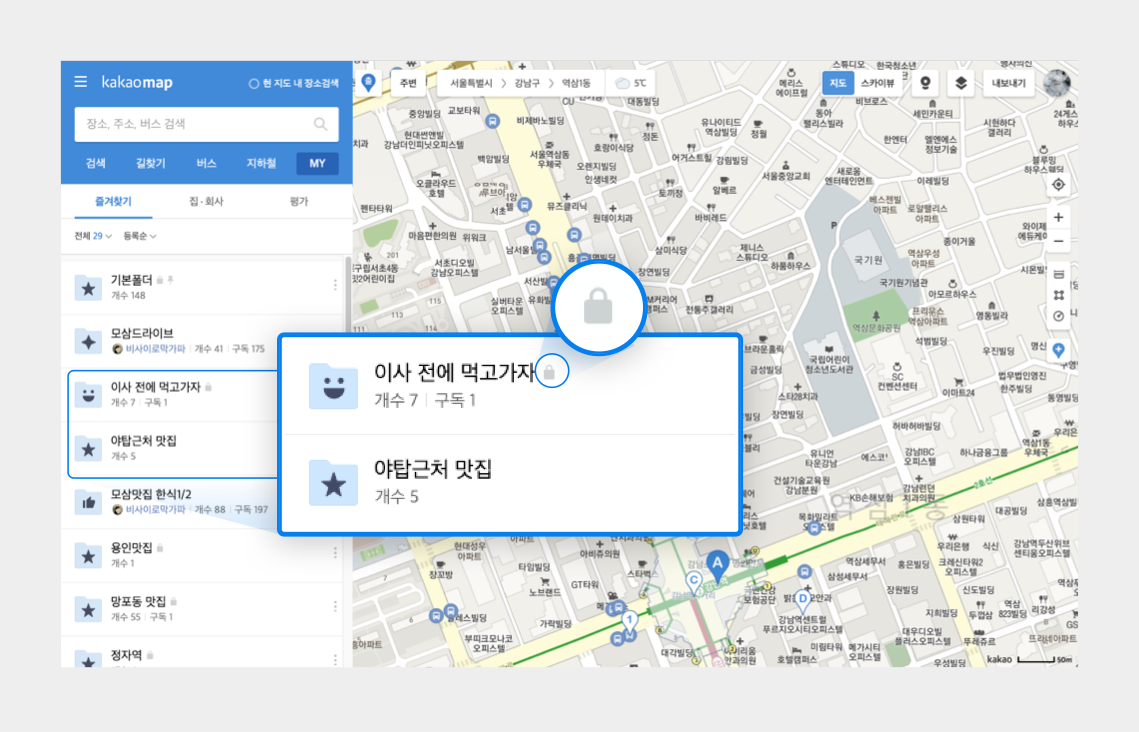This screenshot has height=732, width=1139.
Task: Click map marker A
Action: click(718, 564)
